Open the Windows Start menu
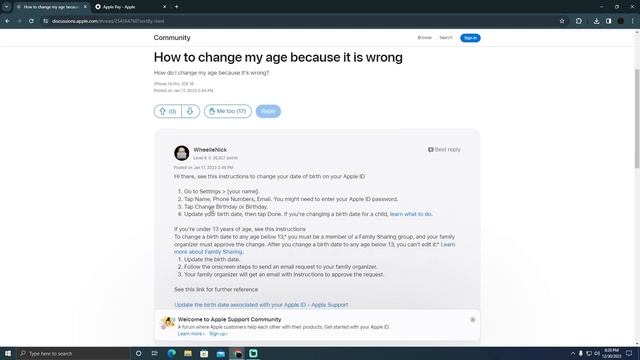Viewport: 640px width, 360px height. pos(8,353)
